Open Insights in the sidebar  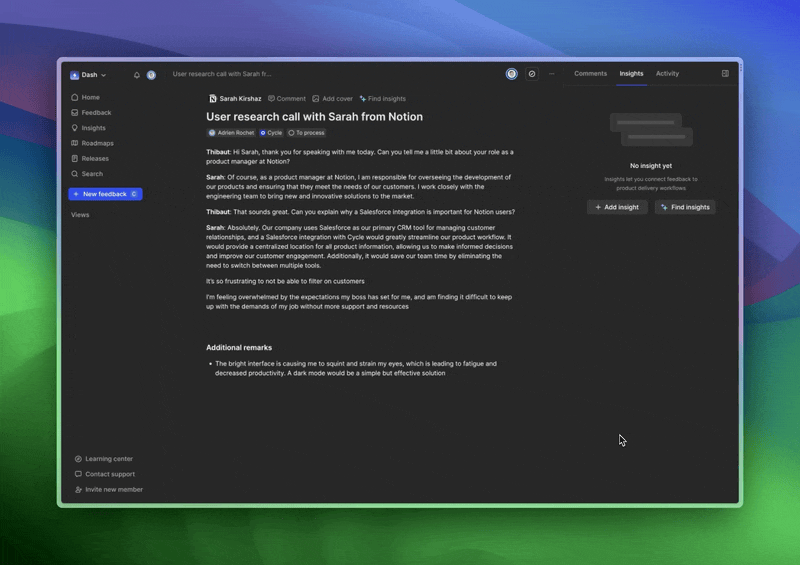coord(89,128)
